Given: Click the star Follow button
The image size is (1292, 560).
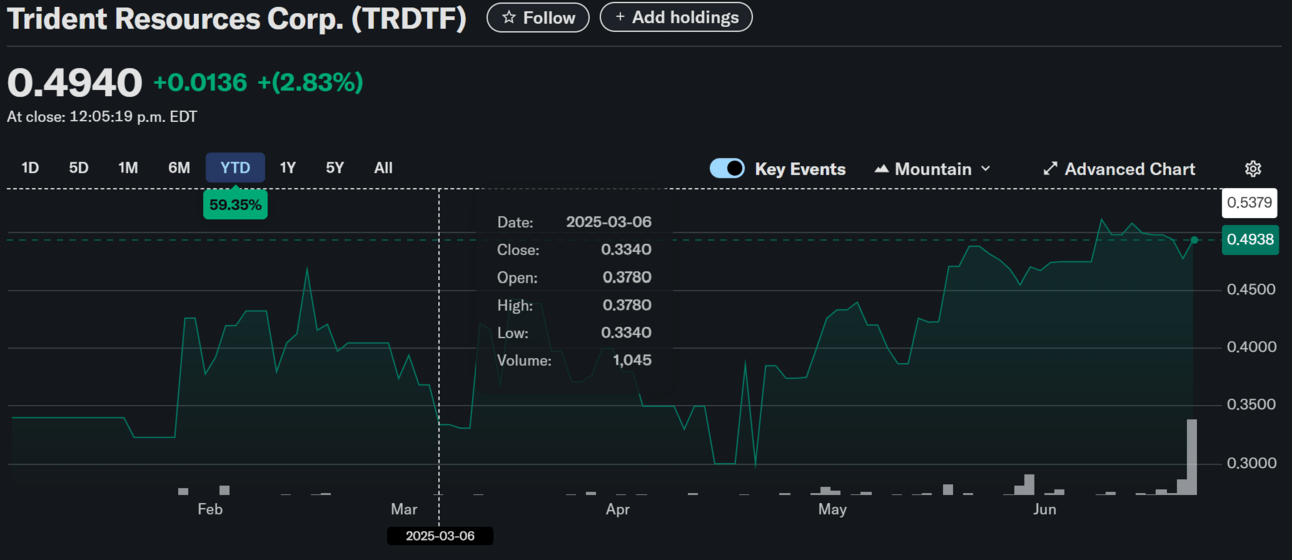Looking at the screenshot, I should [538, 17].
